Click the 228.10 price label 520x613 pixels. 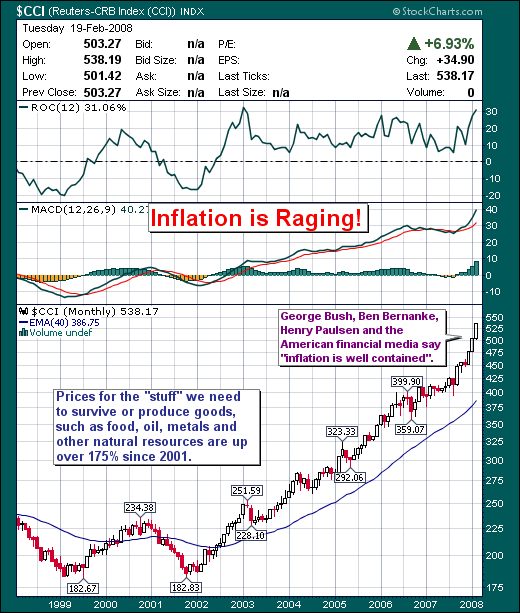(251, 535)
